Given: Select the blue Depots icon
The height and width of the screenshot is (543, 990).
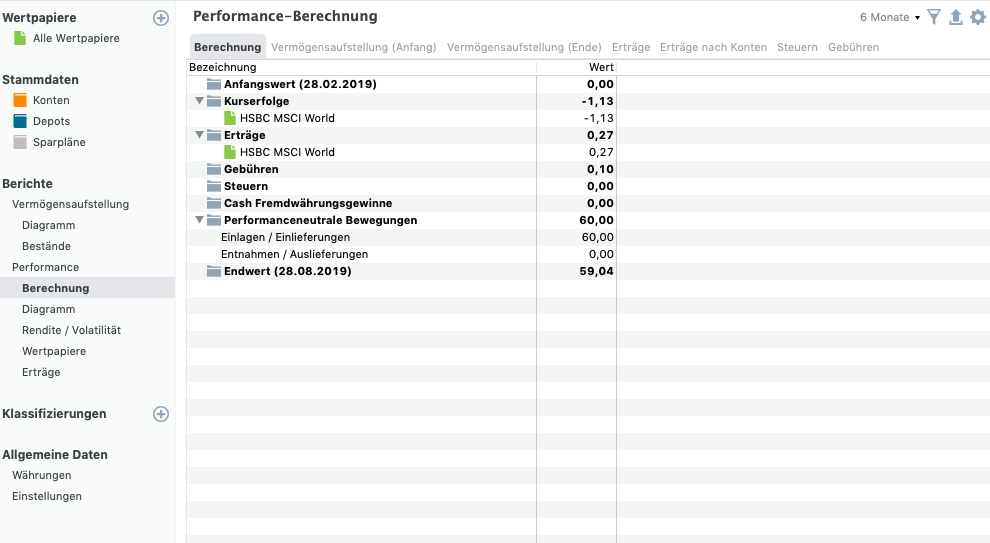Looking at the screenshot, I should [20, 121].
